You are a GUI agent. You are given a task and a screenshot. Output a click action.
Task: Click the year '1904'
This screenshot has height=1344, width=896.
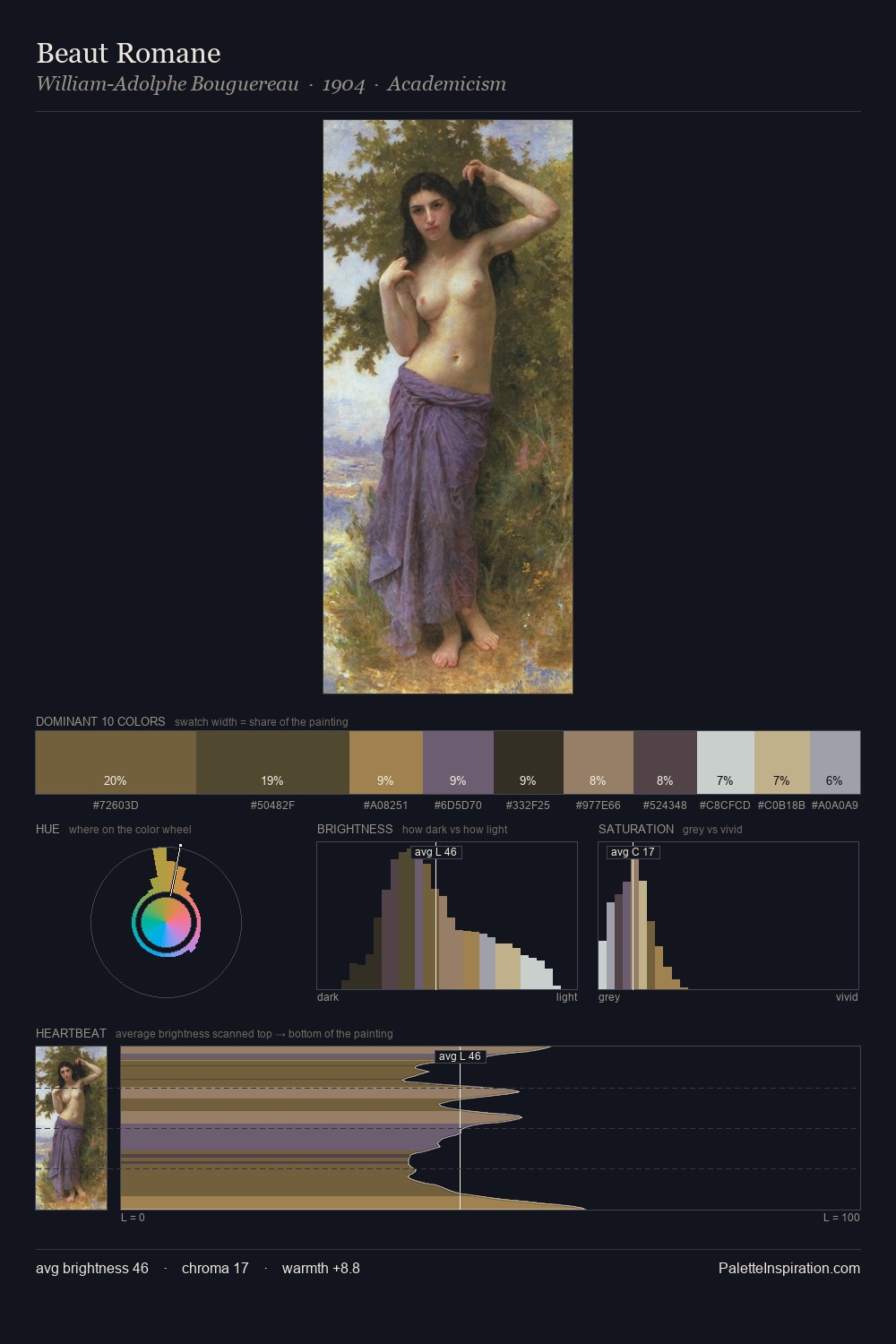[344, 84]
